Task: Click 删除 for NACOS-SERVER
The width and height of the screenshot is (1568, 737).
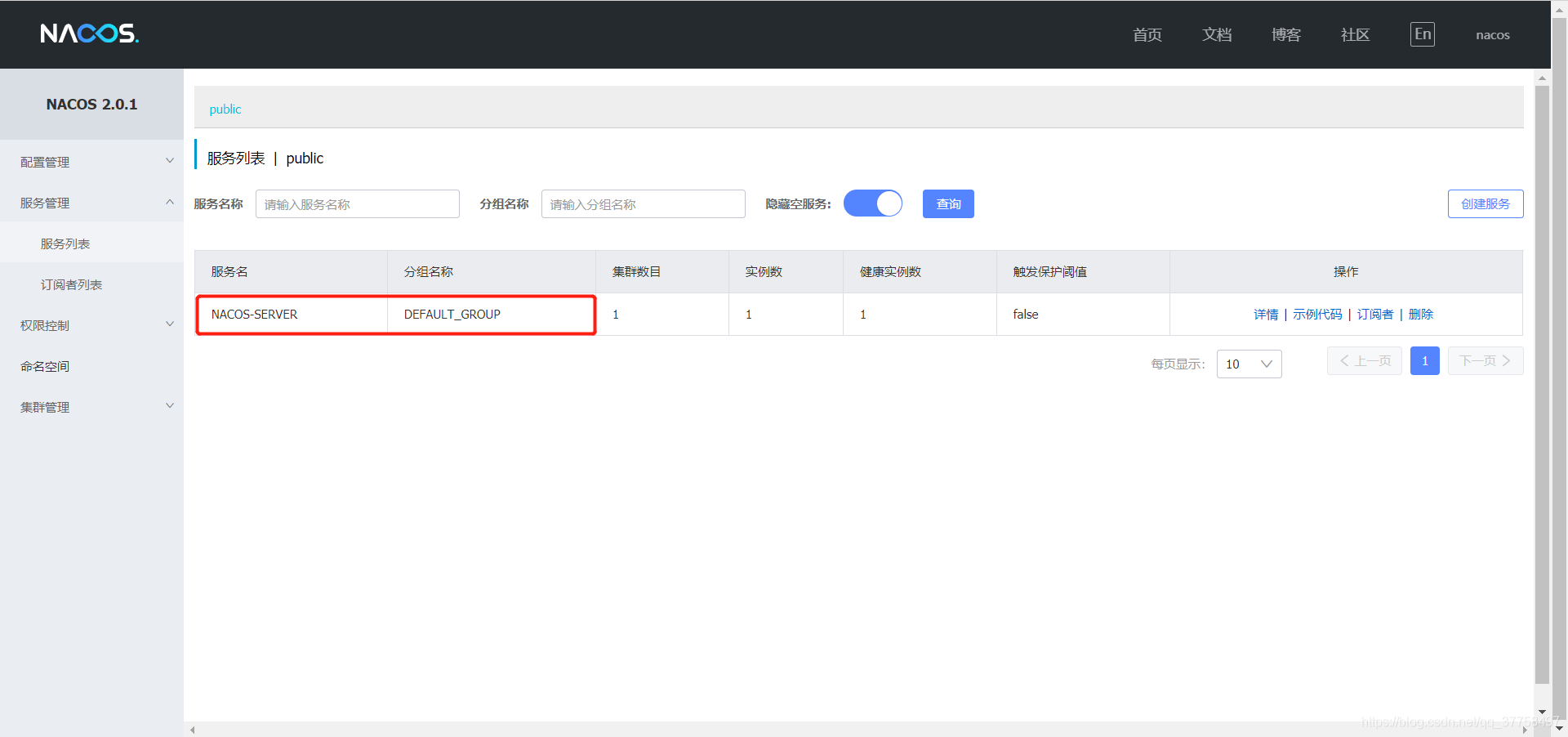Action: (1421, 315)
